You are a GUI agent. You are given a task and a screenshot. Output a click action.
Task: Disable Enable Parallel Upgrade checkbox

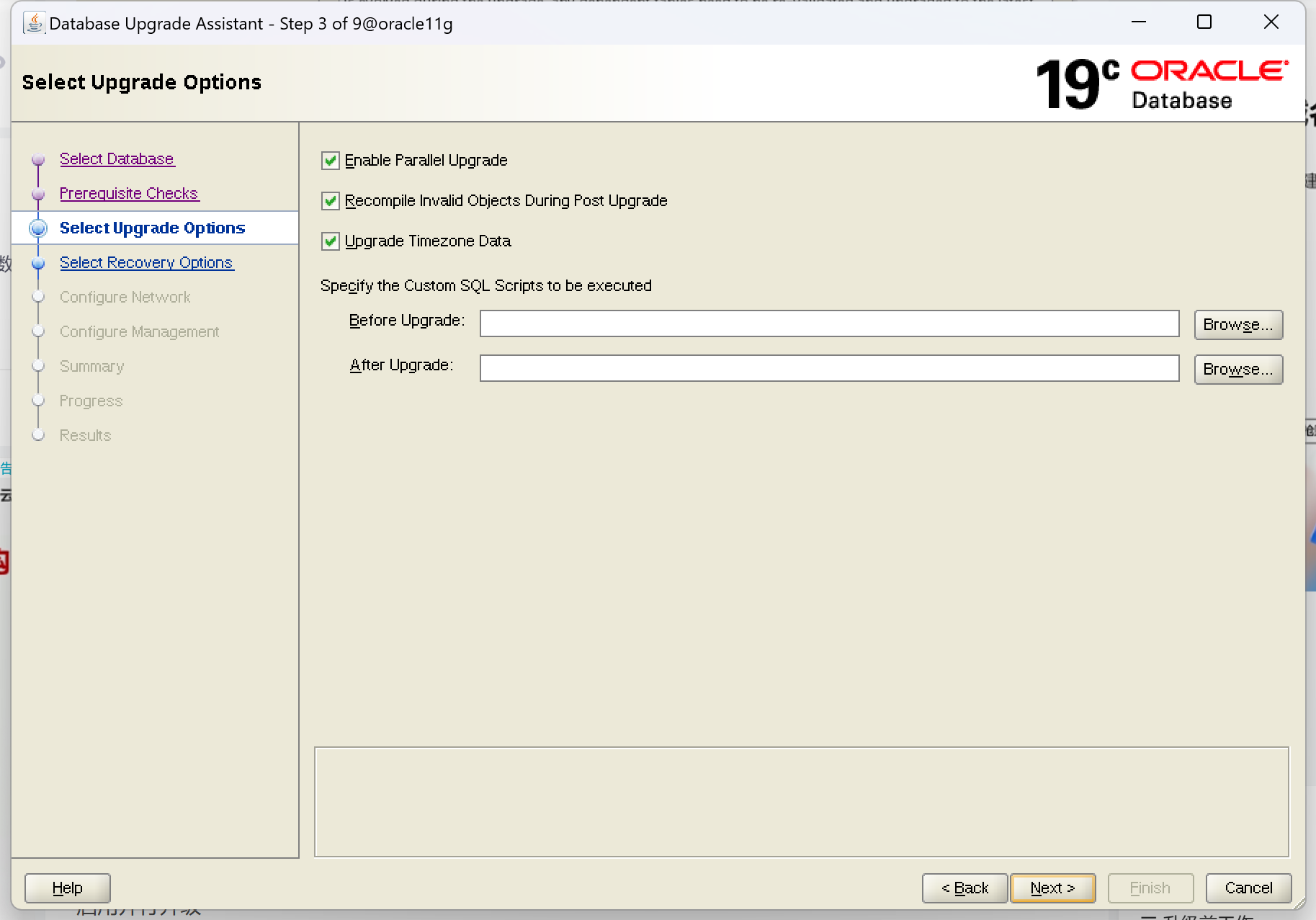[x=331, y=161]
